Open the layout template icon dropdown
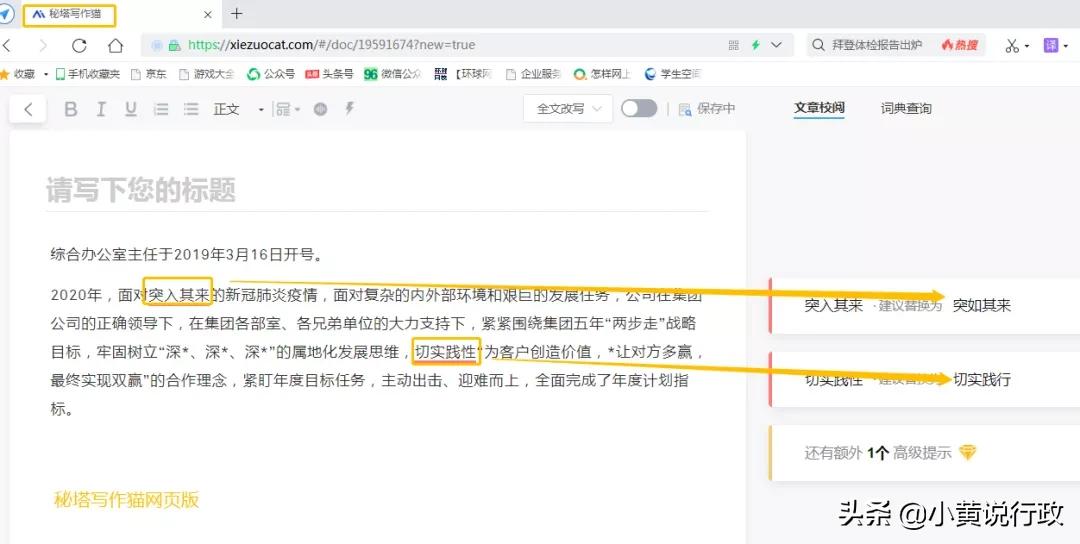 click(287, 109)
